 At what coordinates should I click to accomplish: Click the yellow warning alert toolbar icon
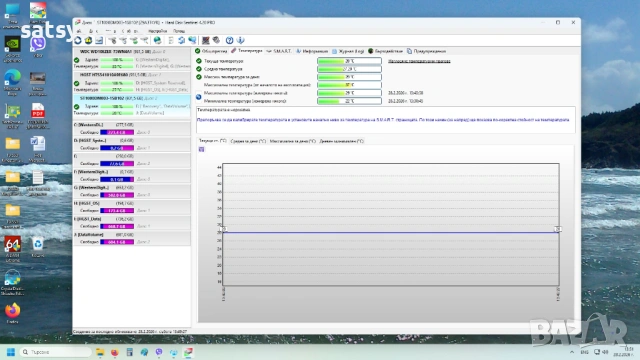[x=88, y=40]
